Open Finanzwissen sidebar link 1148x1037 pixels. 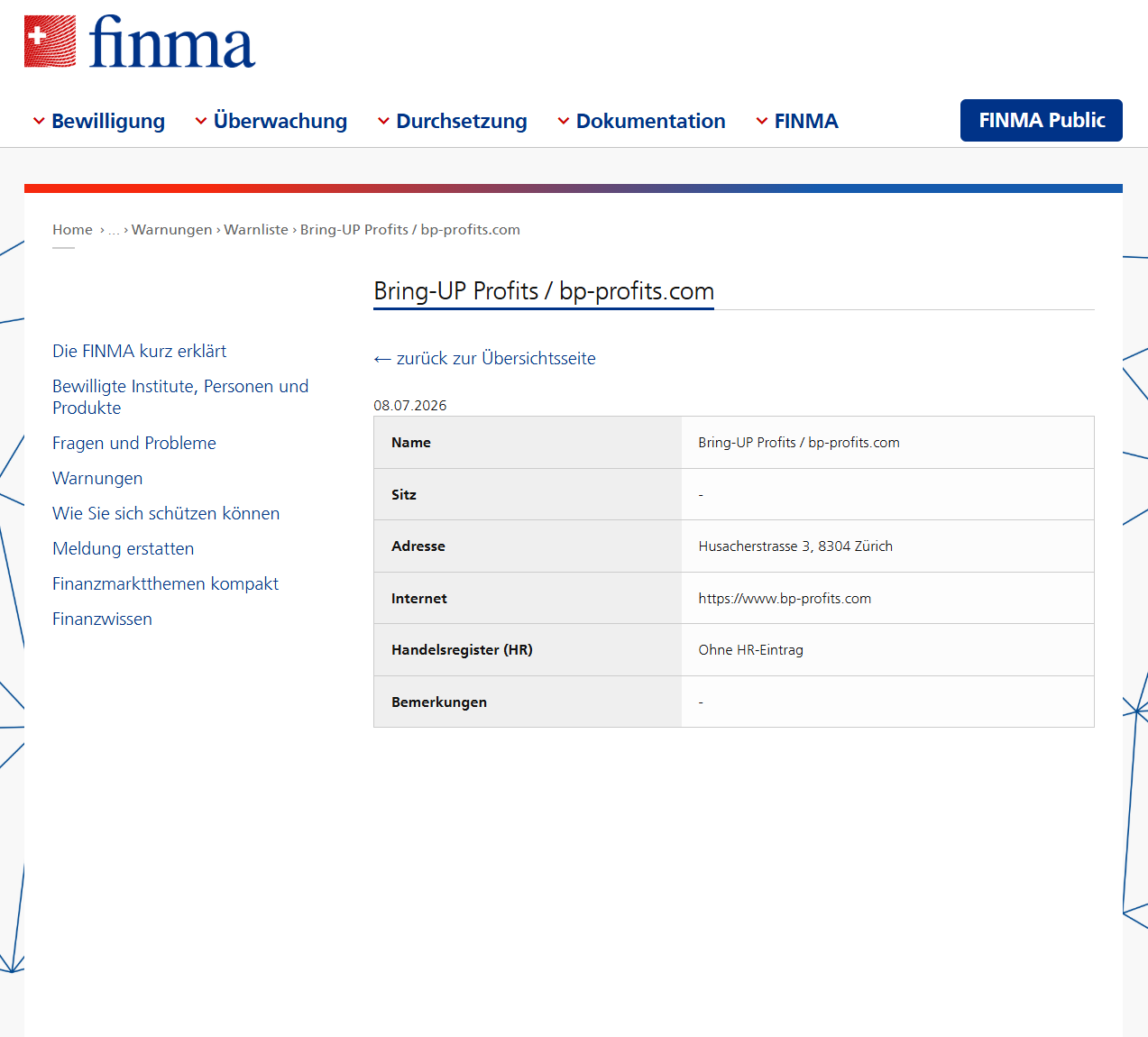point(102,619)
